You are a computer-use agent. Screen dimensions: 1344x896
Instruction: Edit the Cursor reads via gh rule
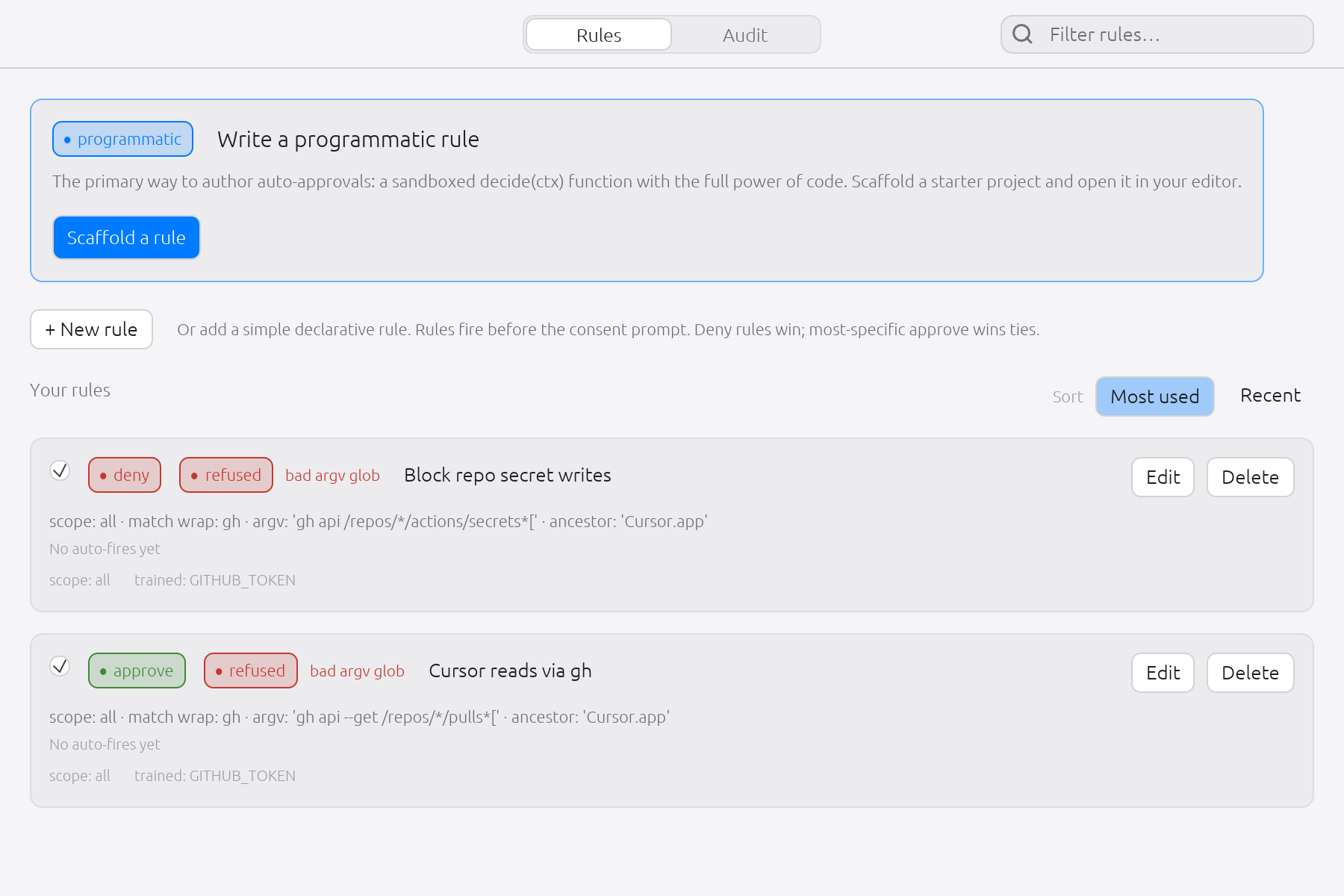coord(1163,673)
